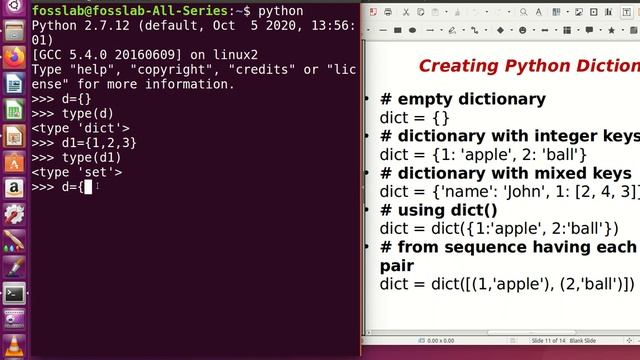The height and width of the screenshot is (360, 640).
Task: Open System Settings gear-and-wrench icon in launcher
Action: [x=14, y=215]
